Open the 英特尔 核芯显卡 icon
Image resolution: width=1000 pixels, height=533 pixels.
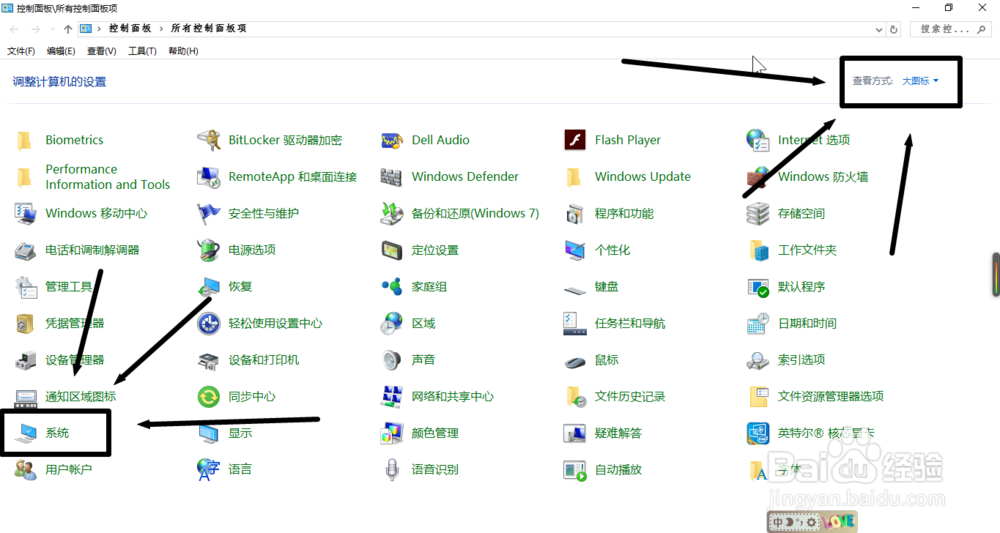pyautogui.click(x=758, y=433)
